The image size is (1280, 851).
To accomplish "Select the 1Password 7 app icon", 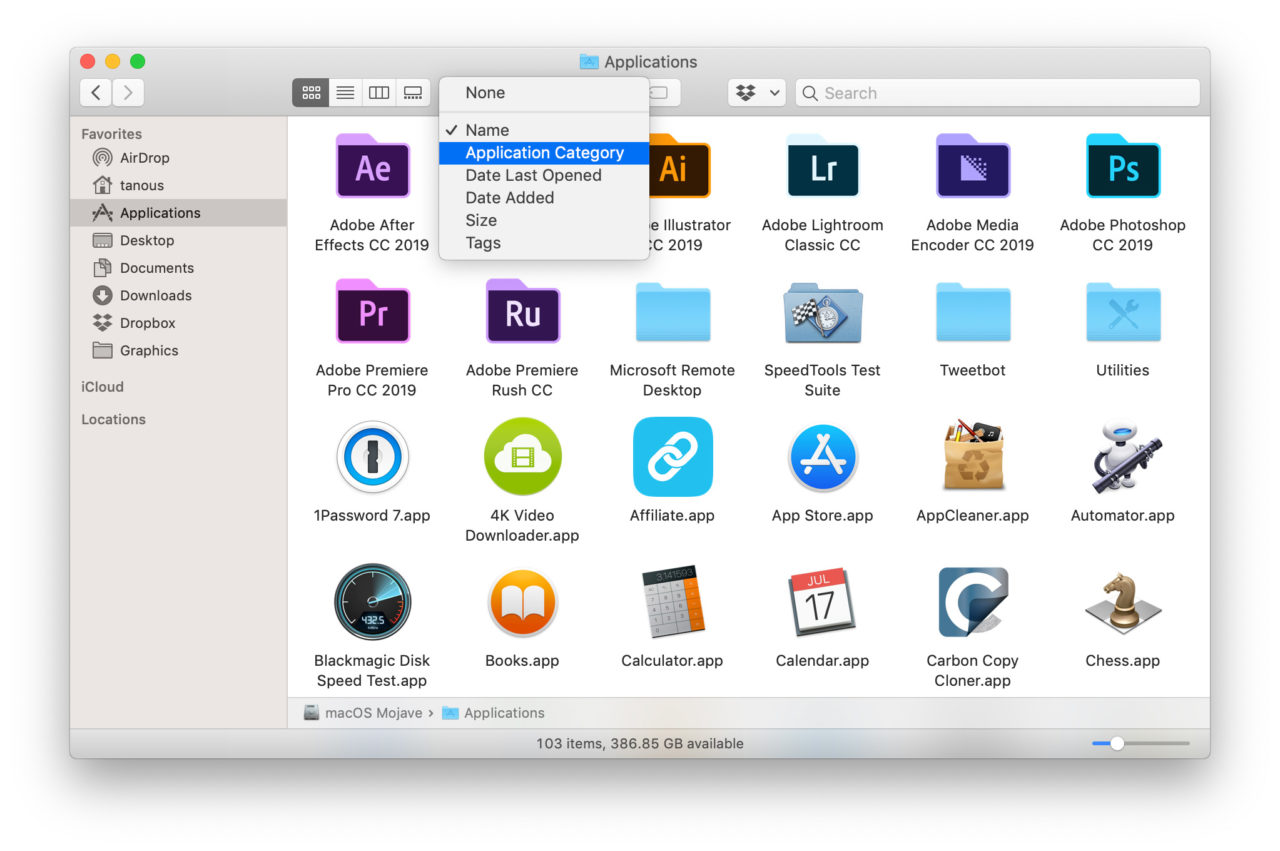I will pos(372,457).
